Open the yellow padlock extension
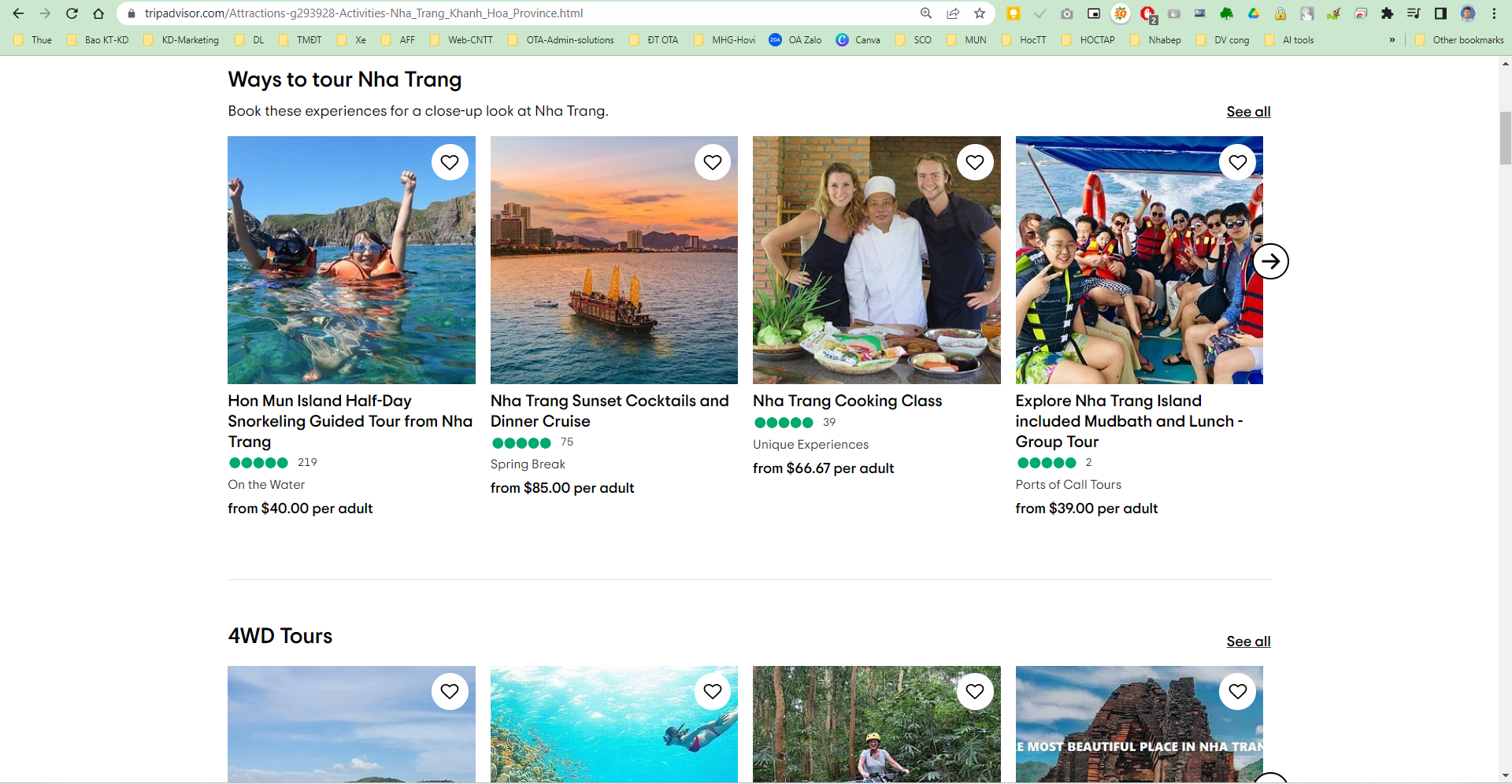Image resolution: width=1512 pixels, height=784 pixels. [1280, 13]
